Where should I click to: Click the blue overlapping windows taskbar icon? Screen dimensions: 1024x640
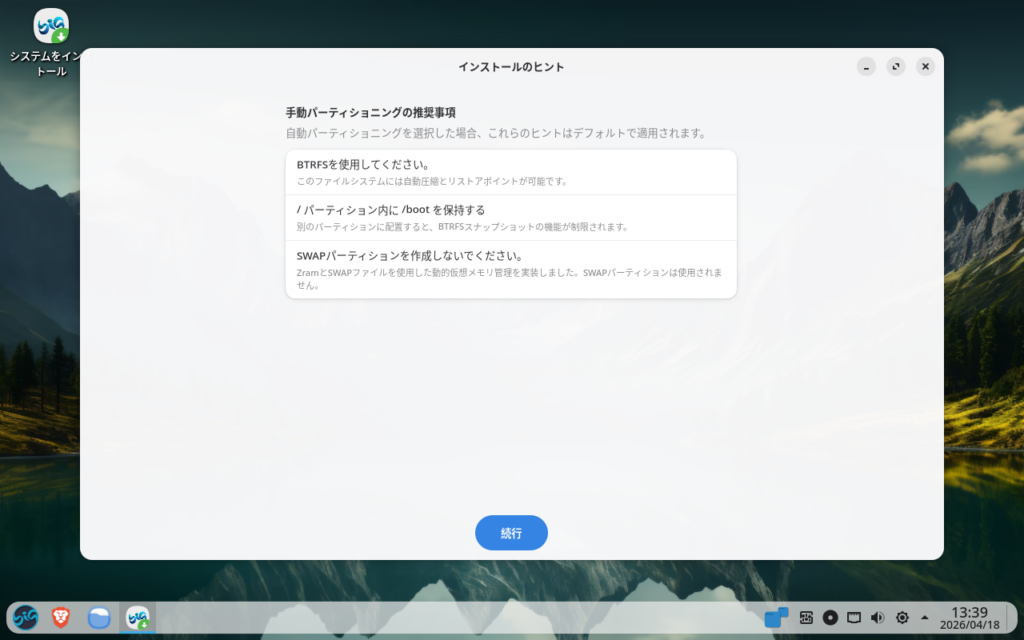pos(776,618)
